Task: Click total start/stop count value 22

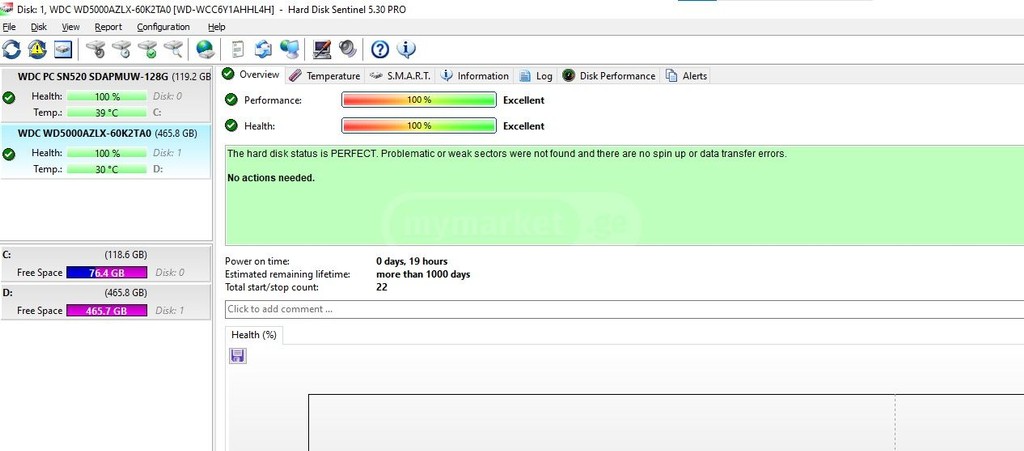Action: [381, 287]
